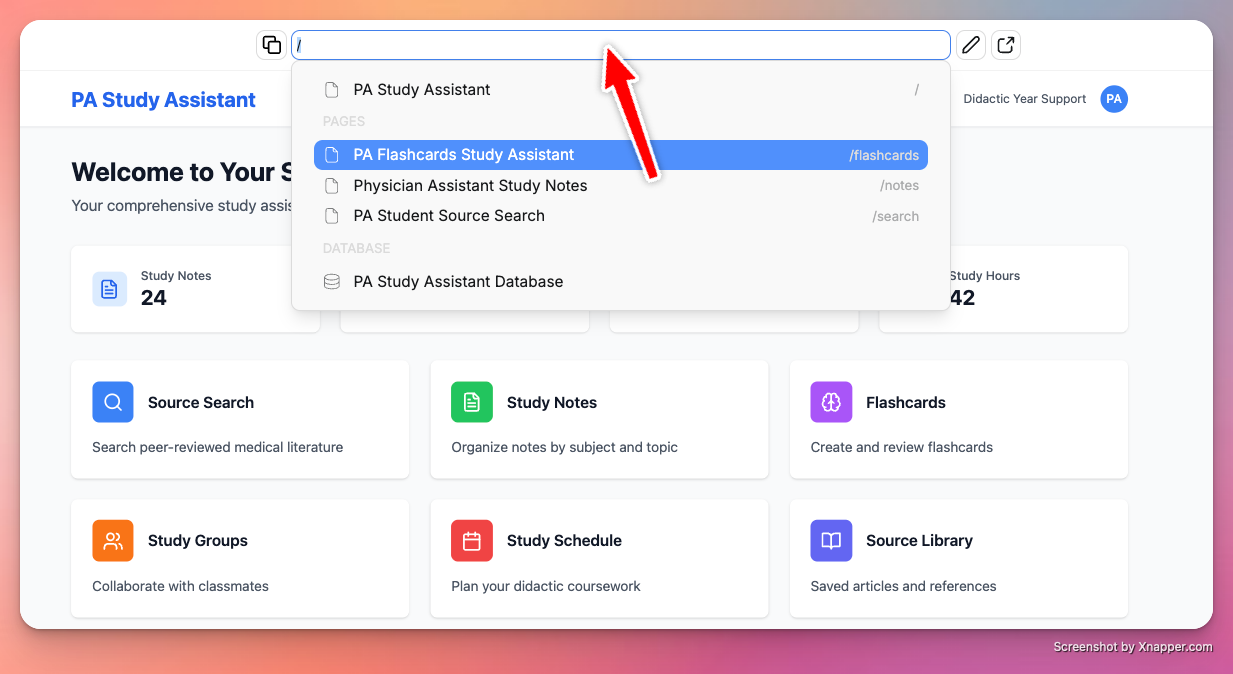Screen dimensions: 1233x674
Task: Open PA Study Assistant Database entry
Action: pos(621,282)
